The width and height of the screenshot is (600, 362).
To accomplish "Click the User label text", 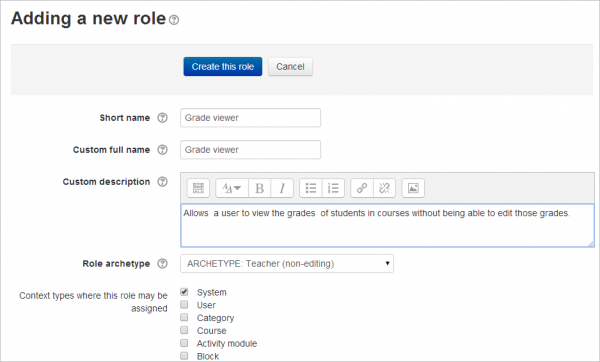I will [x=206, y=305].
